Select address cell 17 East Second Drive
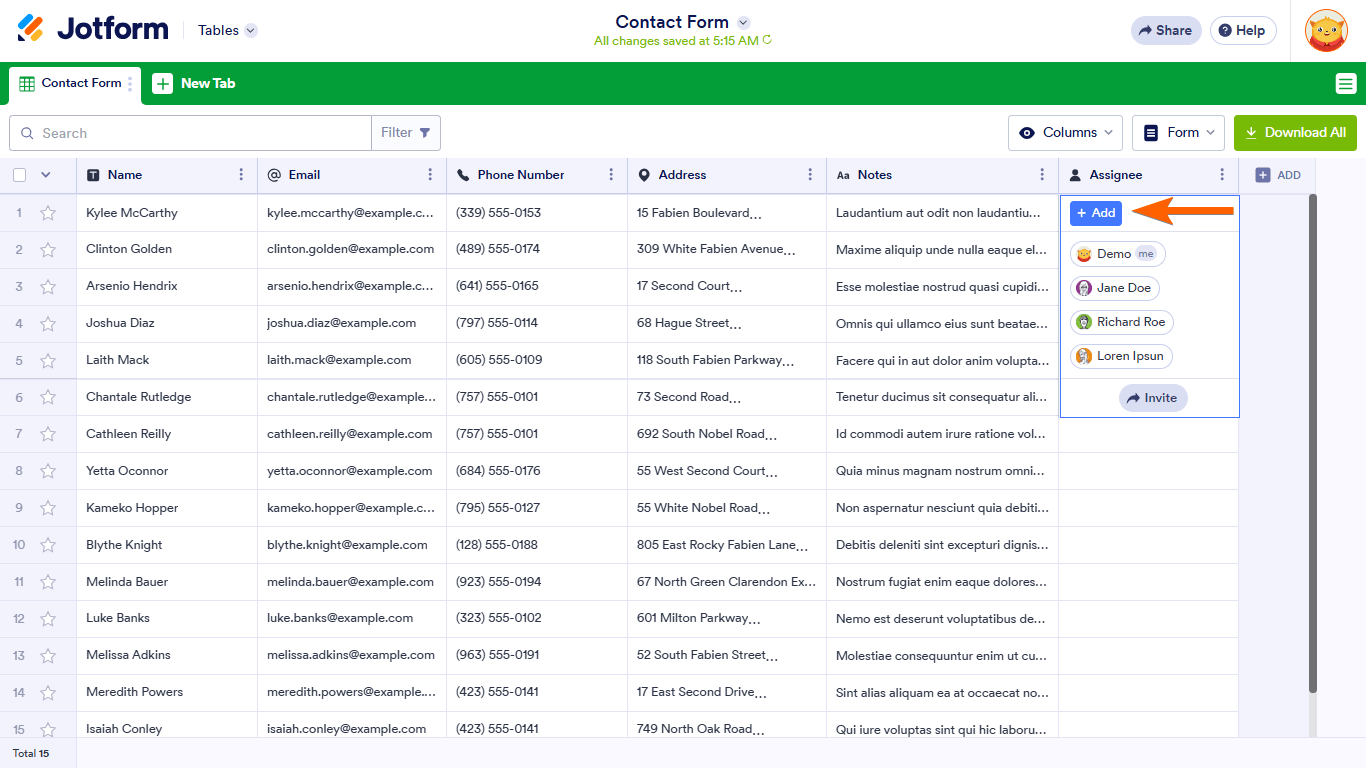The height and width of the screenshot is (768, 1366). pos(727,692)
